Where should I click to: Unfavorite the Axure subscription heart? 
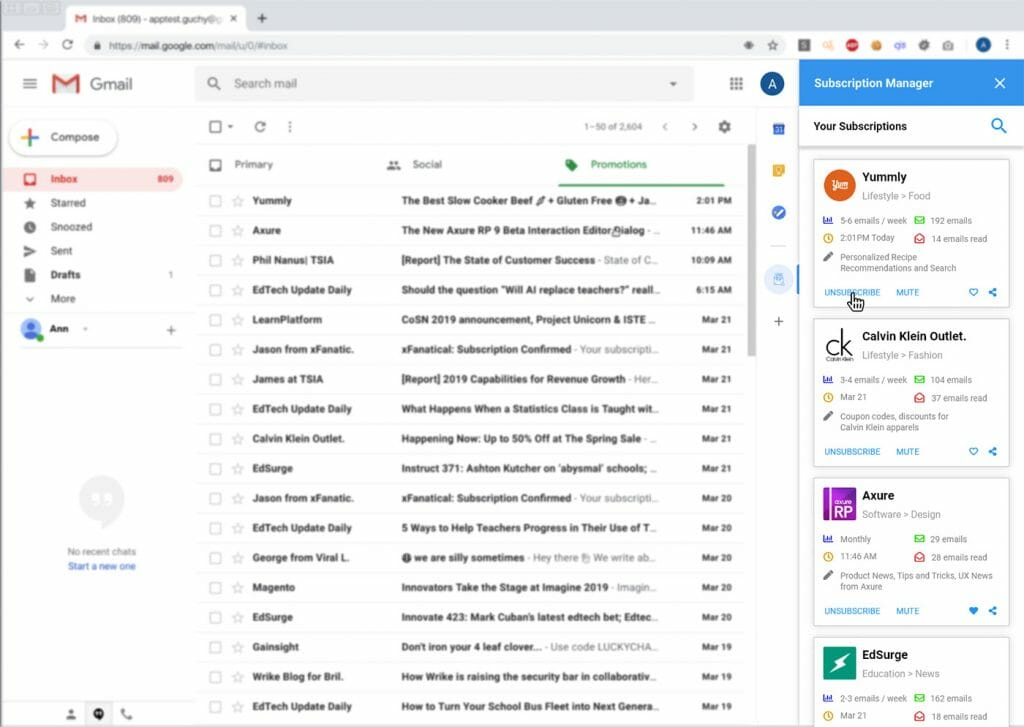[x=973, y=611]
